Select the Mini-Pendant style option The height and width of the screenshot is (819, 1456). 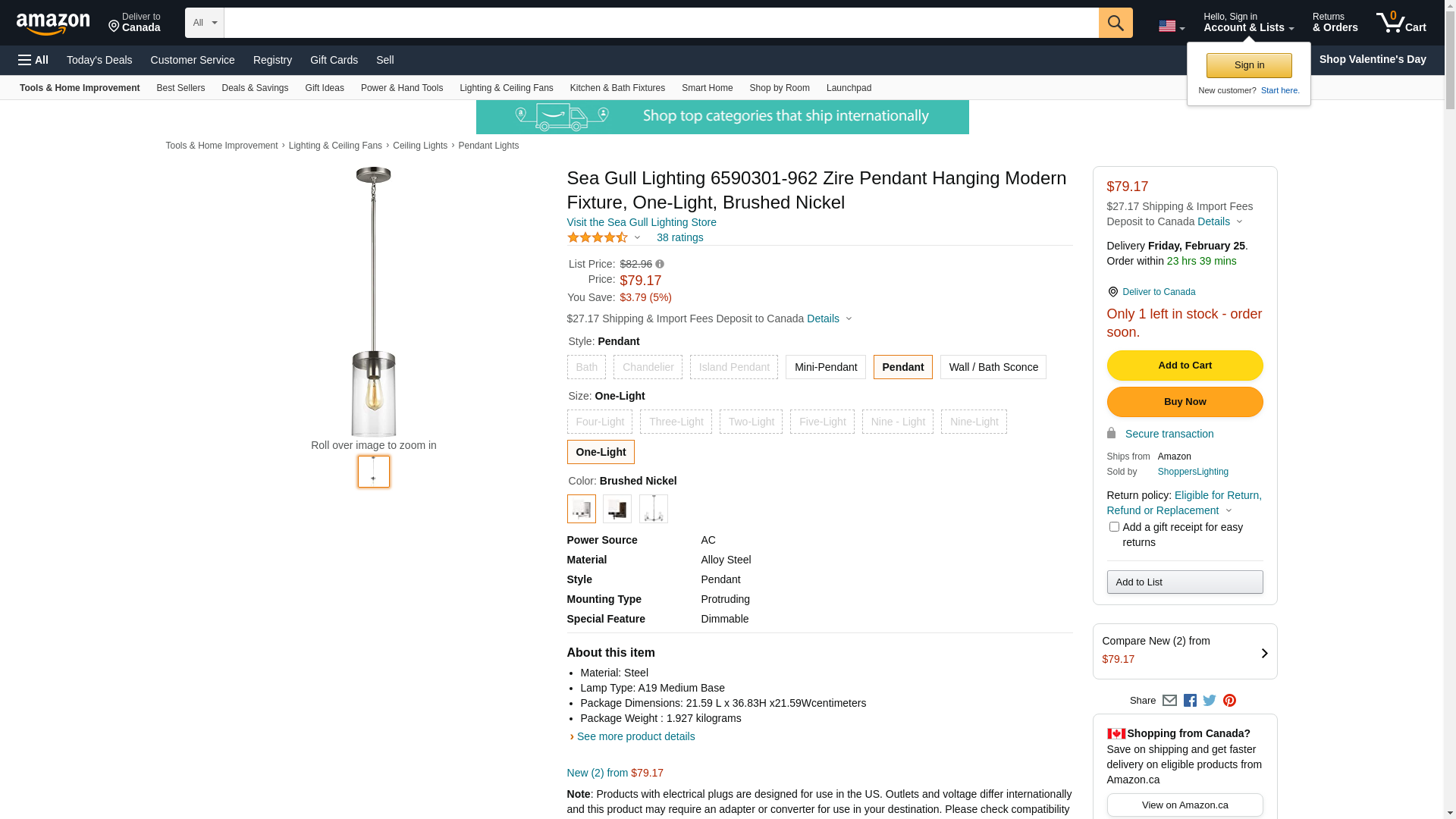(x=825, y=367)
